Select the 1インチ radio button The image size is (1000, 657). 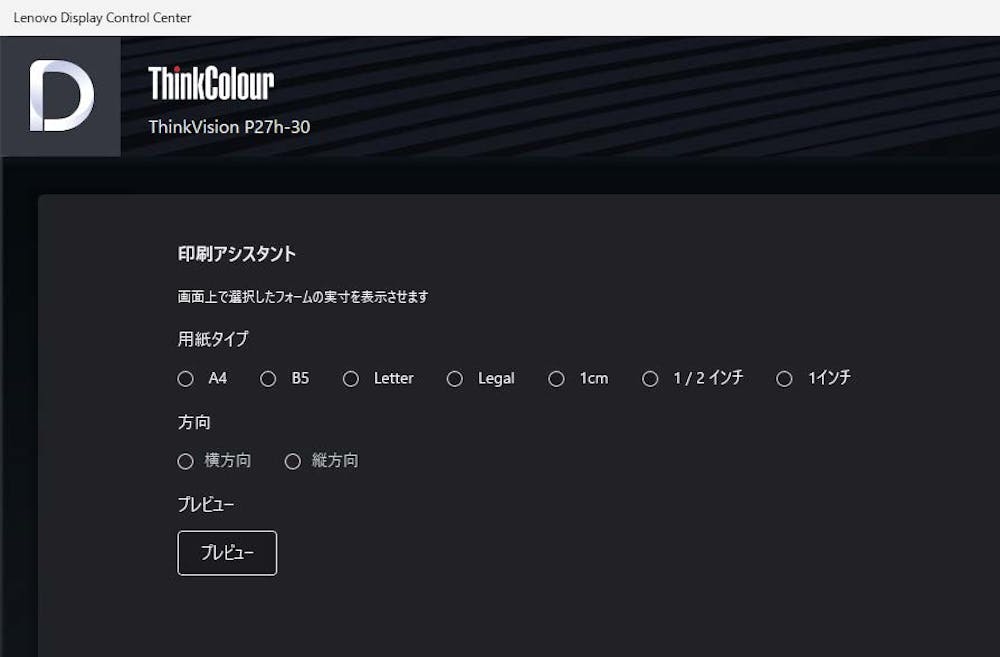coord(784,379)
